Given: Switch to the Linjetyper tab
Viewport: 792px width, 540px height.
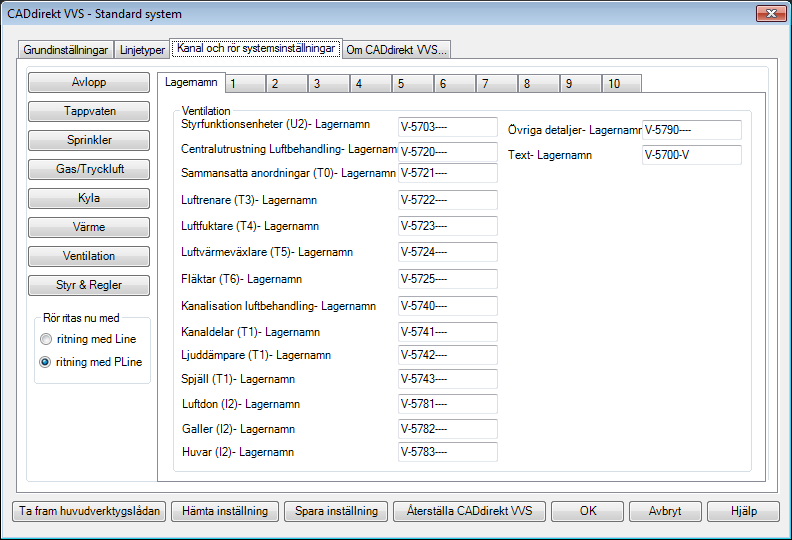Looking at the screenshot, I should (142, 50).
